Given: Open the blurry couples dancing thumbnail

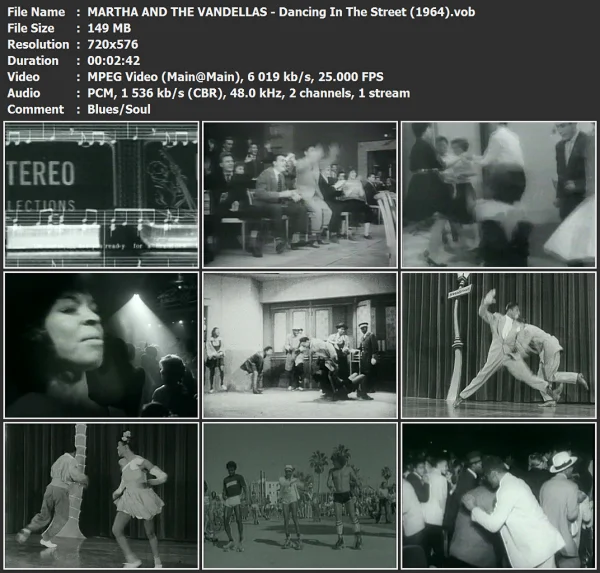Looking at the screenshot, I should click(x=499, y=194).
